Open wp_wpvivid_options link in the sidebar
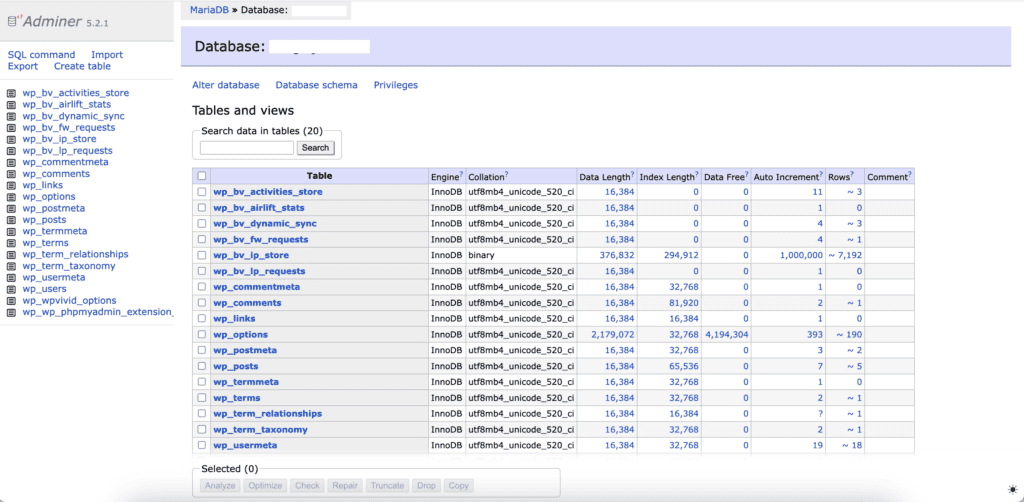Image resolution: width=1024 pixels, height=502 pixels. coord(69,301)
